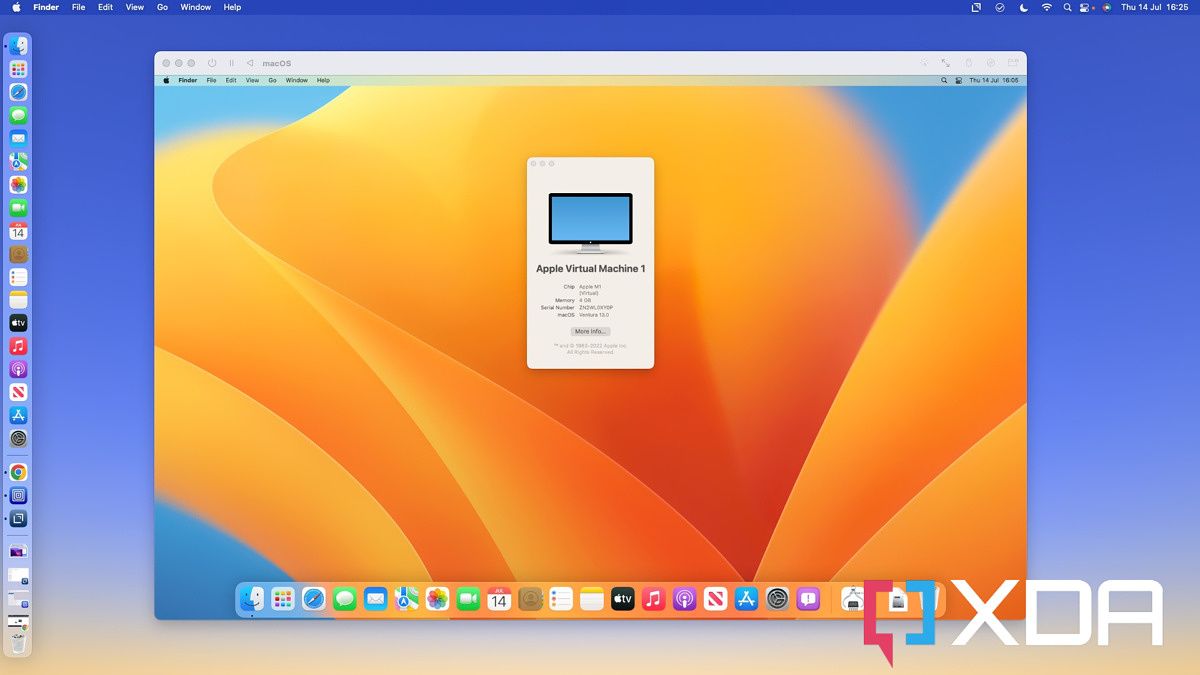Open Maps in the VM dock

point(406,599)
